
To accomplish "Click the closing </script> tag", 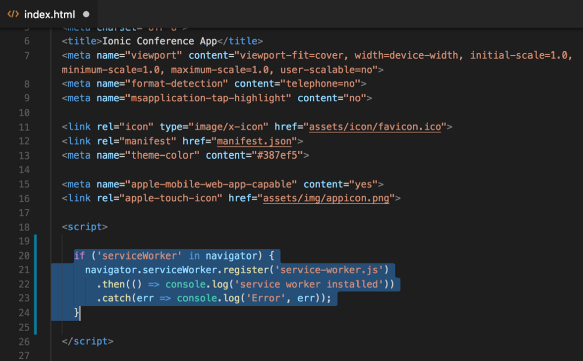I will click(88, 341).
